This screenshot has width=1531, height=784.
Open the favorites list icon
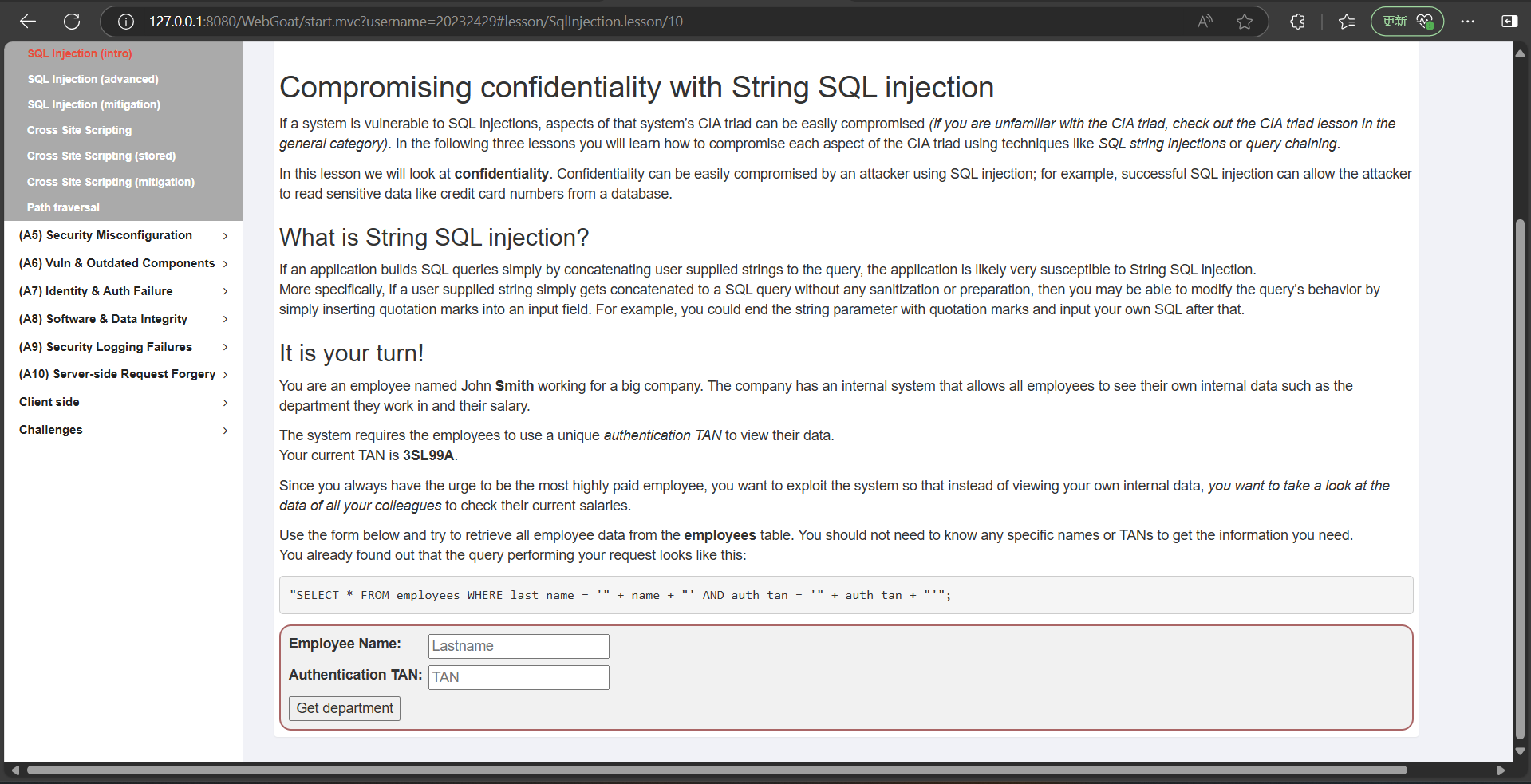coord(1347,22)
